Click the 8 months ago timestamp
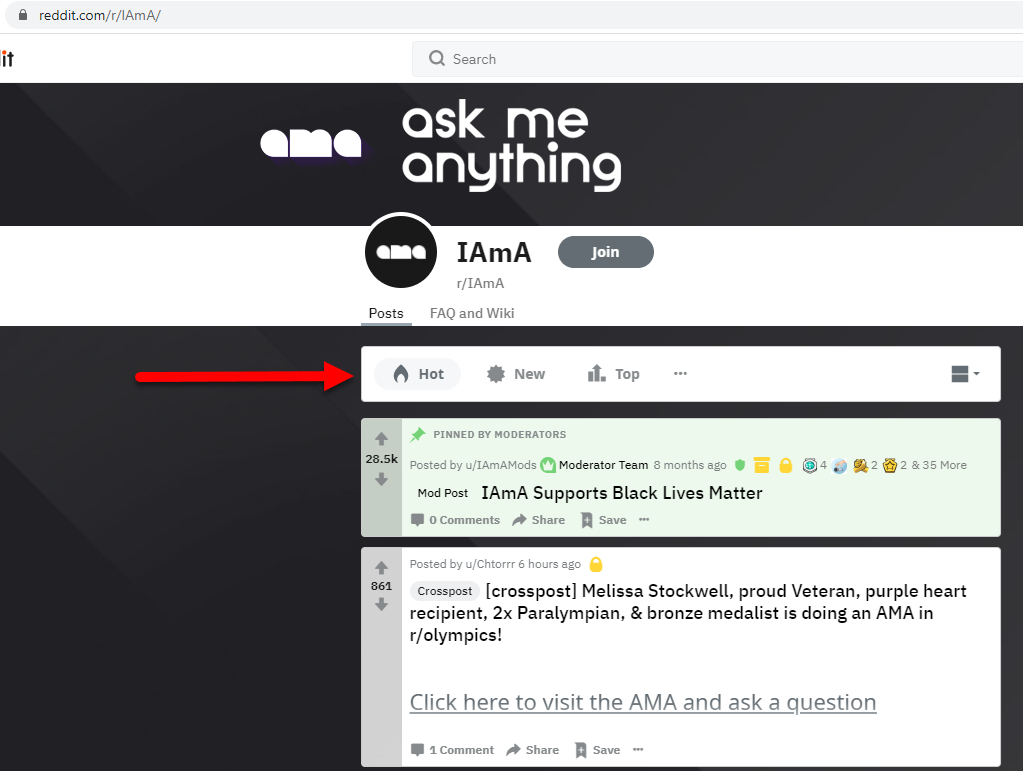Image resolution: width=1023 pixels, height=771 pixels. point(690,465)
